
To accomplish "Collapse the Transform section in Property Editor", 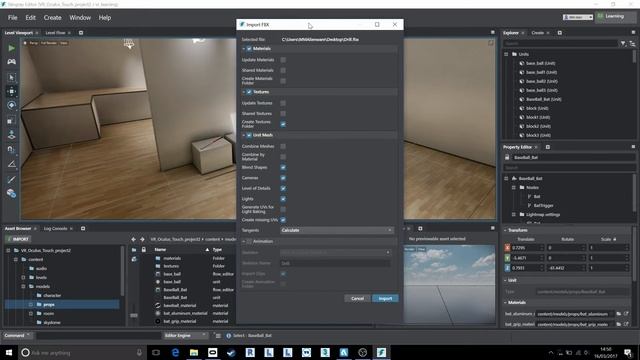I will point(505,230).
